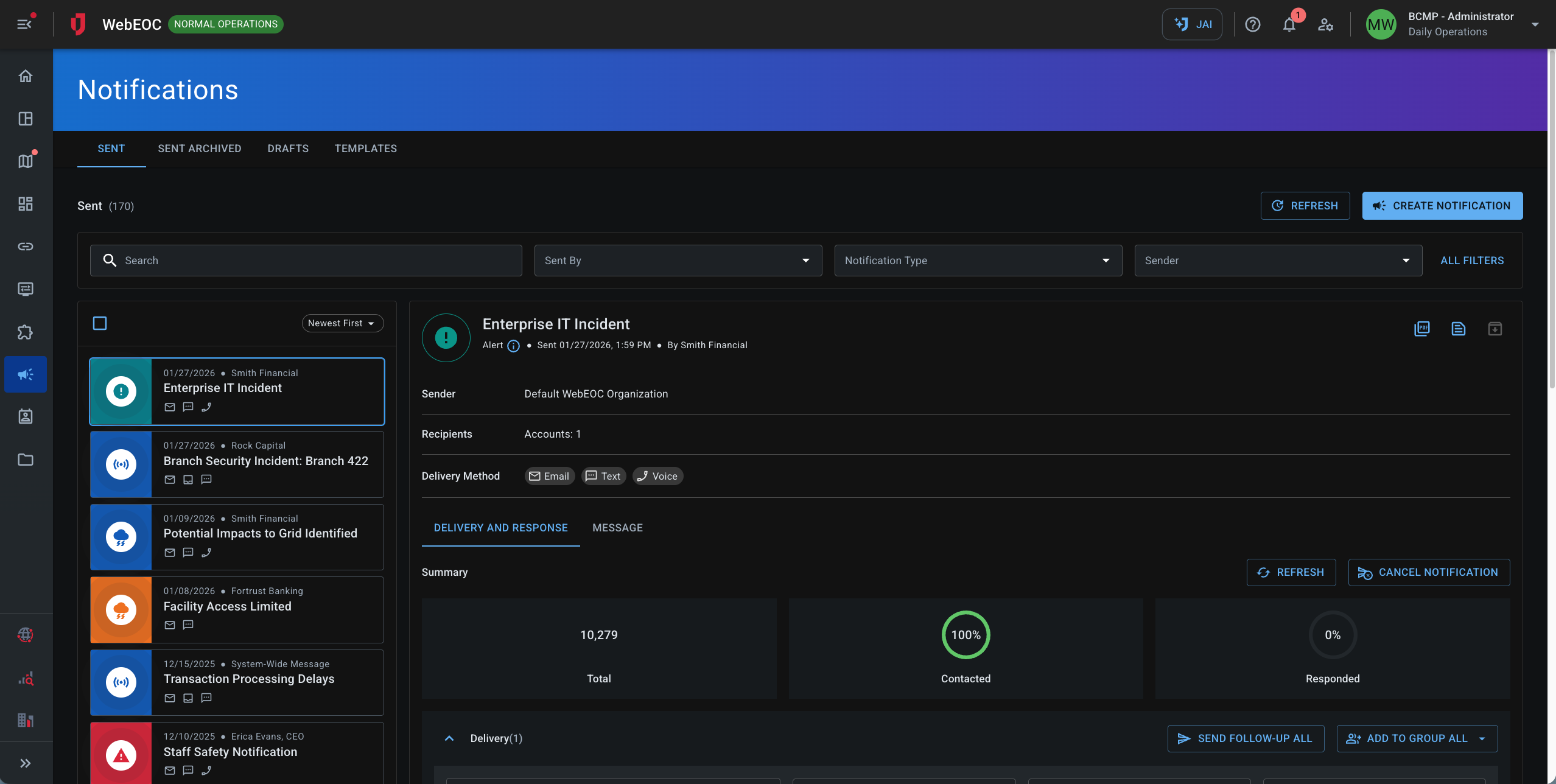Open the dashboard grid sidebar icon
The height and width of the screenshot is (784, 1556).
(x=26, y=204)
